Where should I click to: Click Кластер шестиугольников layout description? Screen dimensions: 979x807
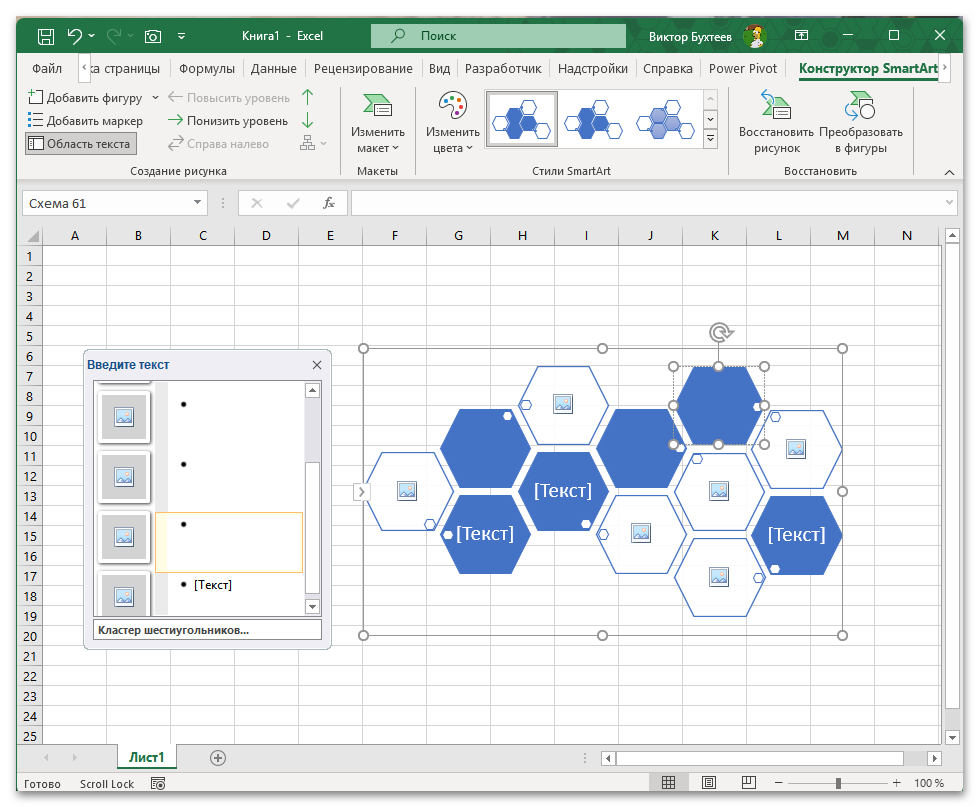pyautogui.click(x=207, y=630)
